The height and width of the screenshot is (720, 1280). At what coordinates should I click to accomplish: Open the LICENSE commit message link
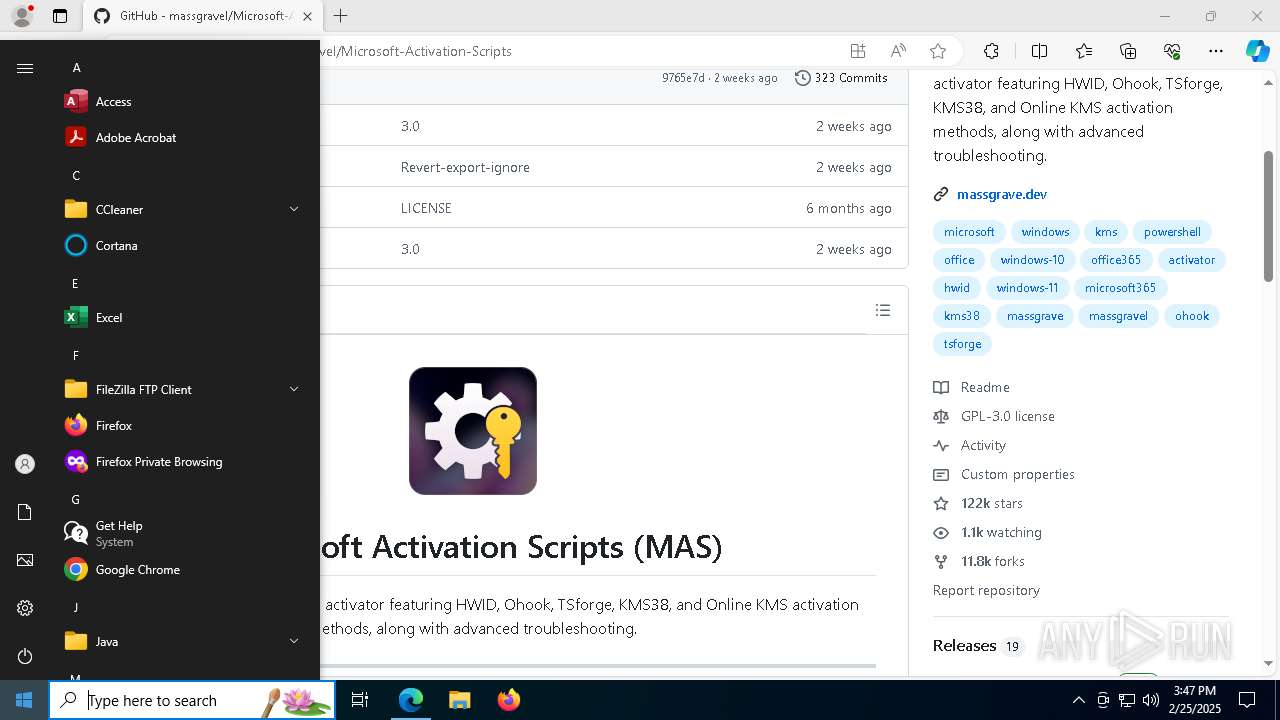(426, 208)
